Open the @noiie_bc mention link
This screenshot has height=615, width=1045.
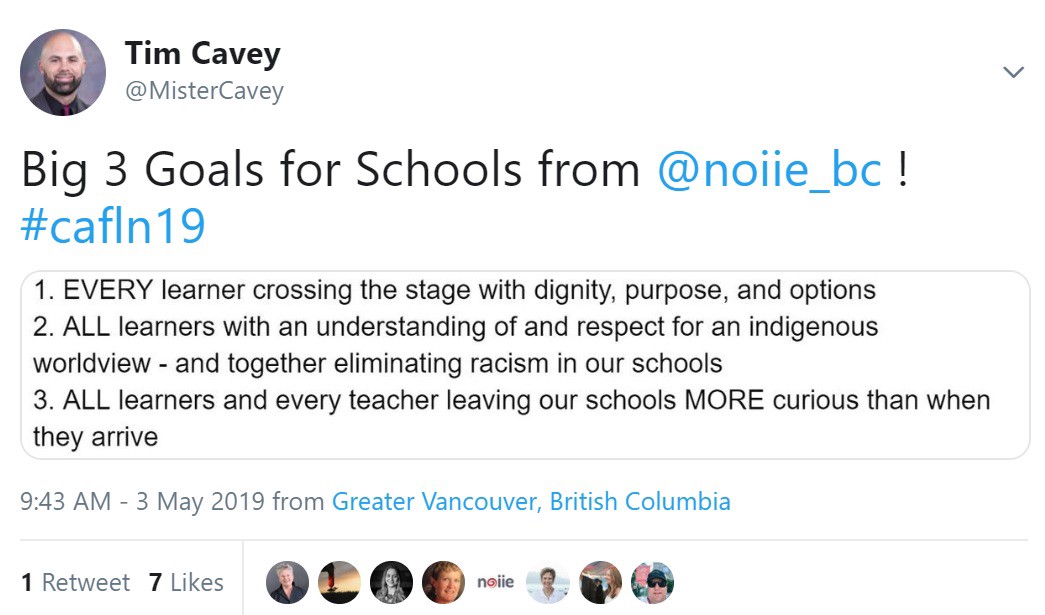click(770, 170)
